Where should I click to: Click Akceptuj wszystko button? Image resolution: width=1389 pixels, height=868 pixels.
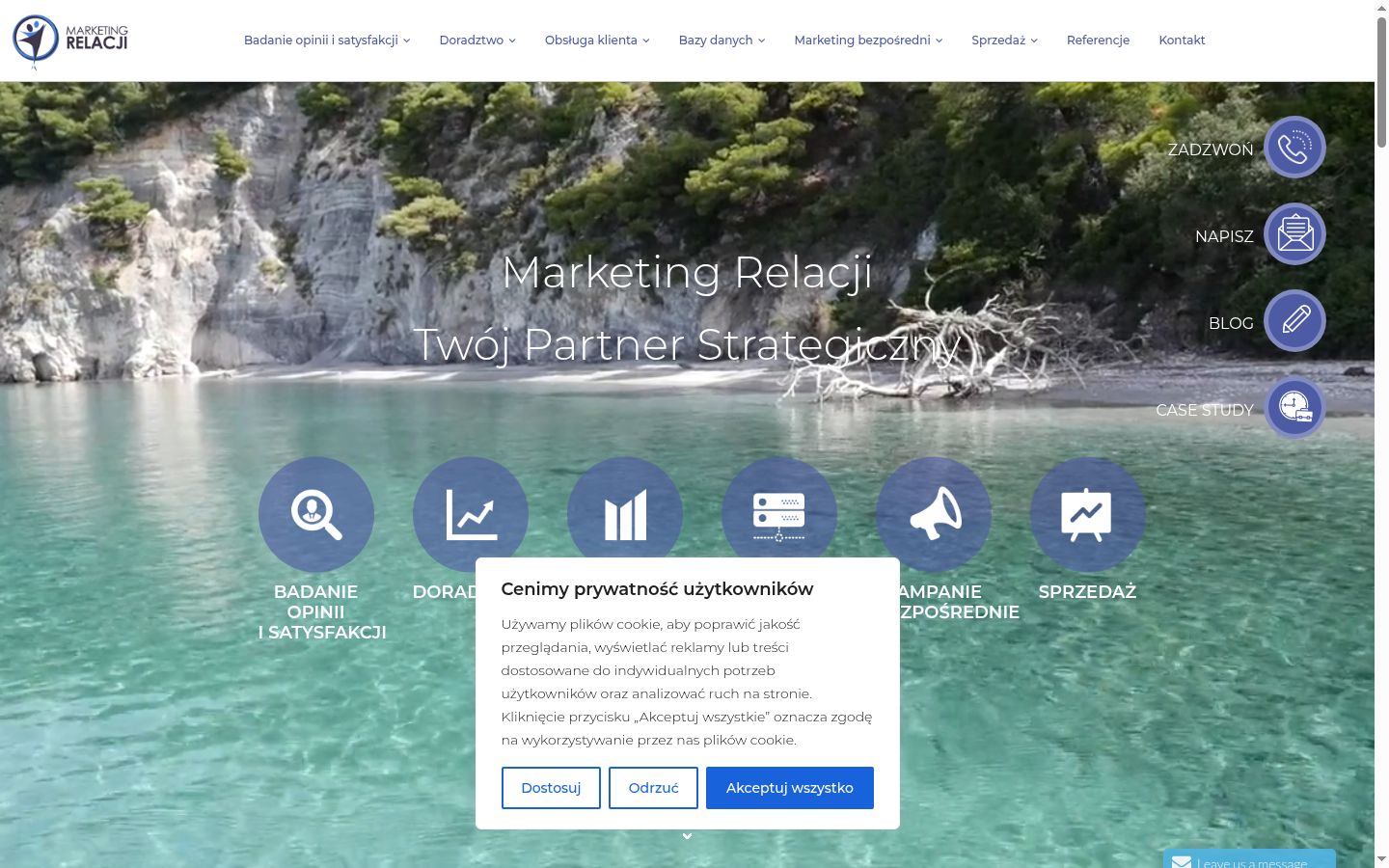(x=790, y=788)
